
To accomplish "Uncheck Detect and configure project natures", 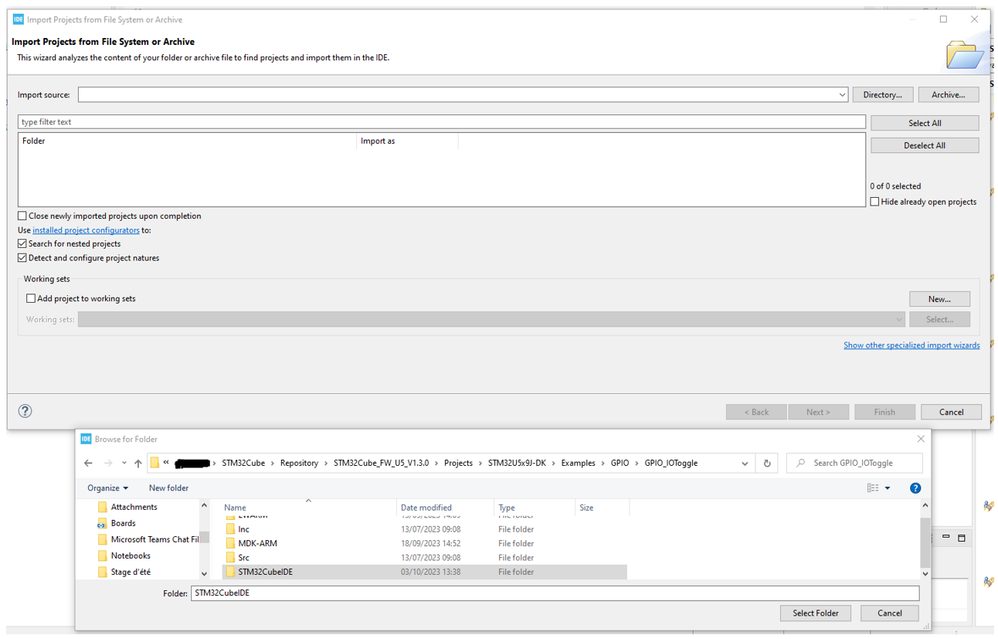I will pos(22,258).
